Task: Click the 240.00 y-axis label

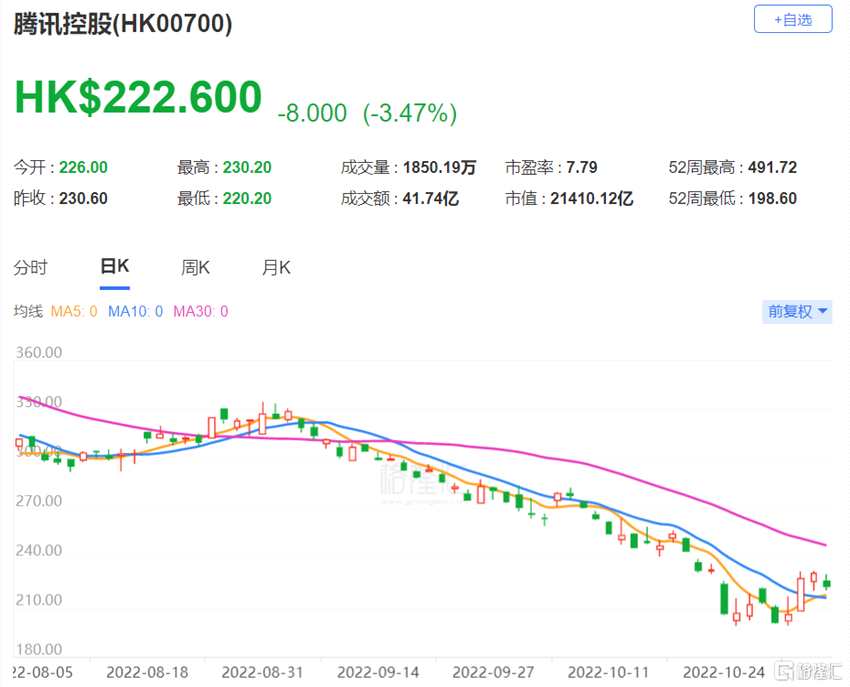Action: click(x=38, y=550)
